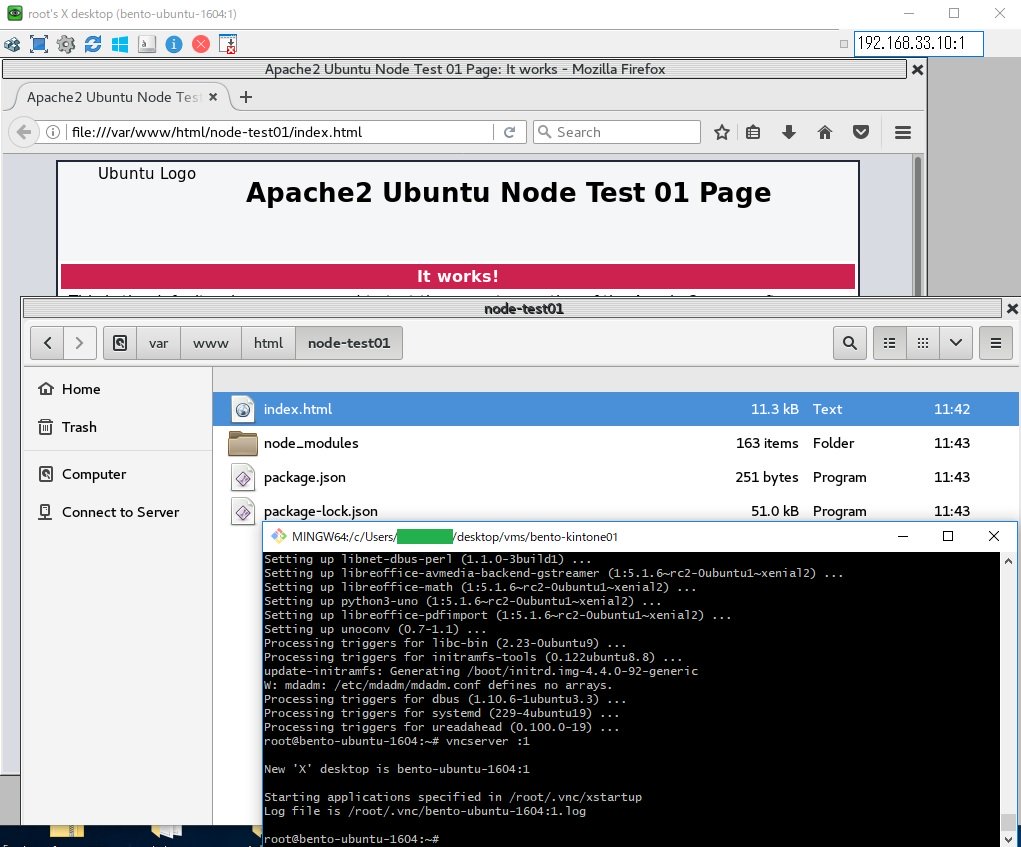Reload the Firefox page
The width and height of the screenshot is (1021, 847).
click(x=509, y=132)
